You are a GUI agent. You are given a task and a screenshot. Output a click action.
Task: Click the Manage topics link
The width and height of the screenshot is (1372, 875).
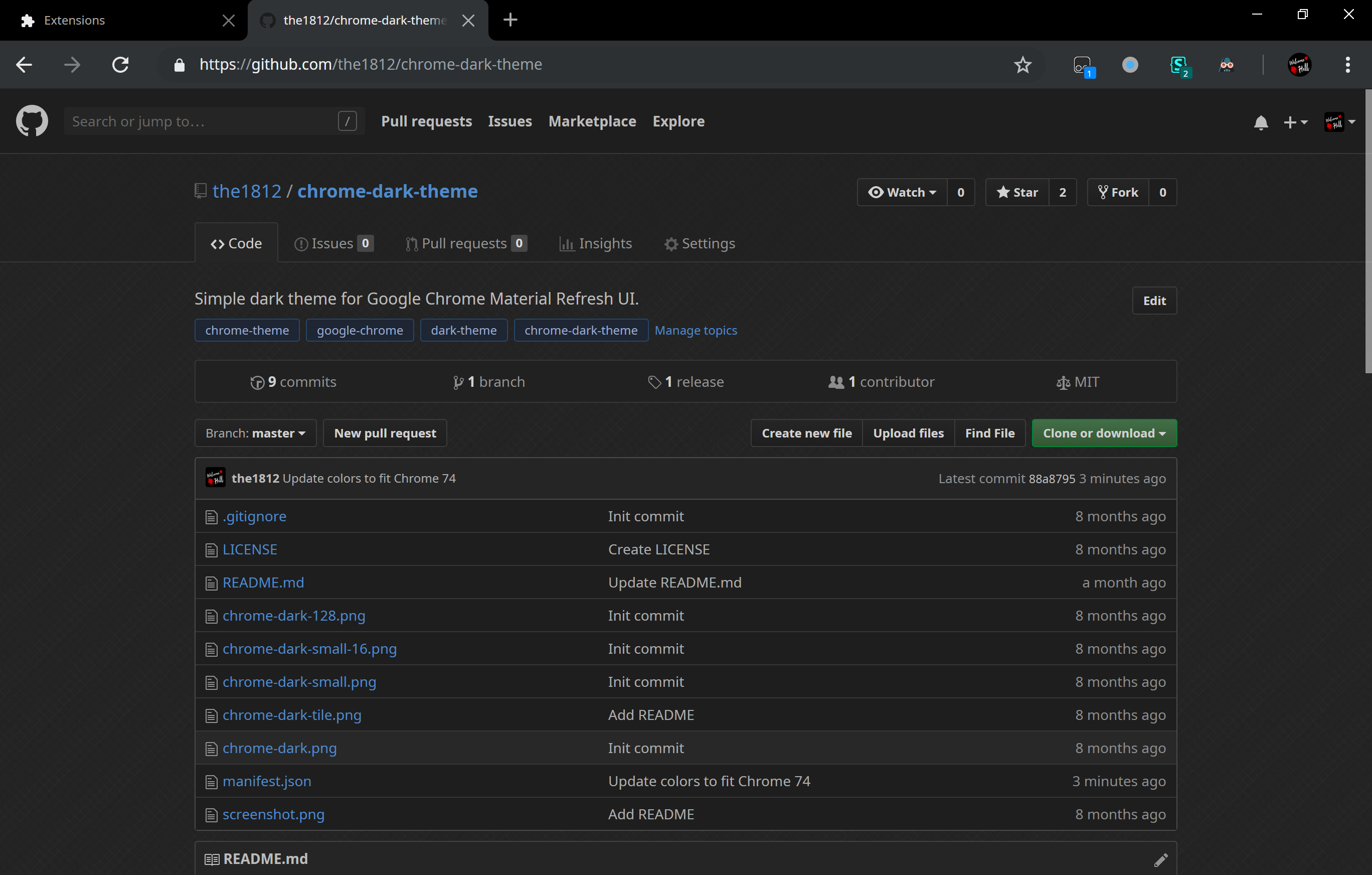click(x=695, y=331)
